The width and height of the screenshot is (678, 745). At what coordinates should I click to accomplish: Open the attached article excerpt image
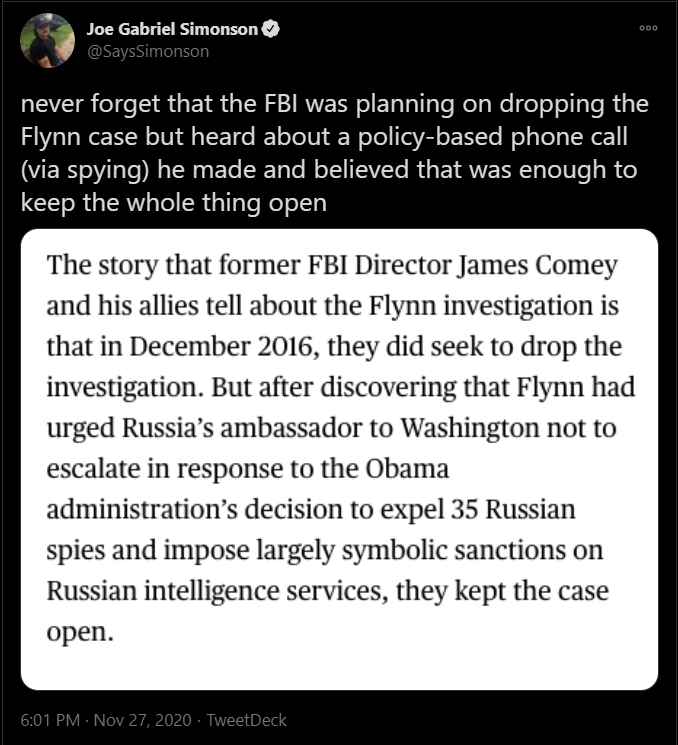[x=339, y=459]
